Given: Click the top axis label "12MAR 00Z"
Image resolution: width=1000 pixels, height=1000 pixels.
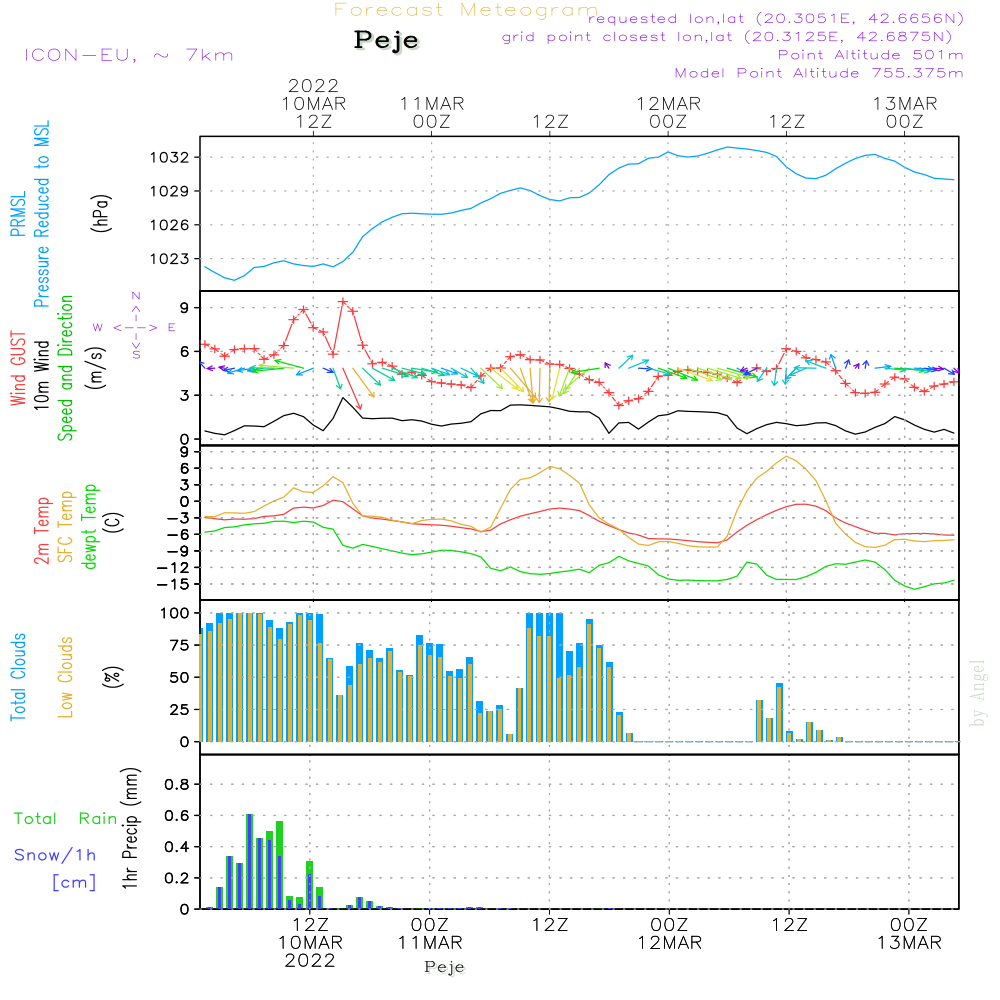Looking at the screenshot, I should tap(668, 112).
